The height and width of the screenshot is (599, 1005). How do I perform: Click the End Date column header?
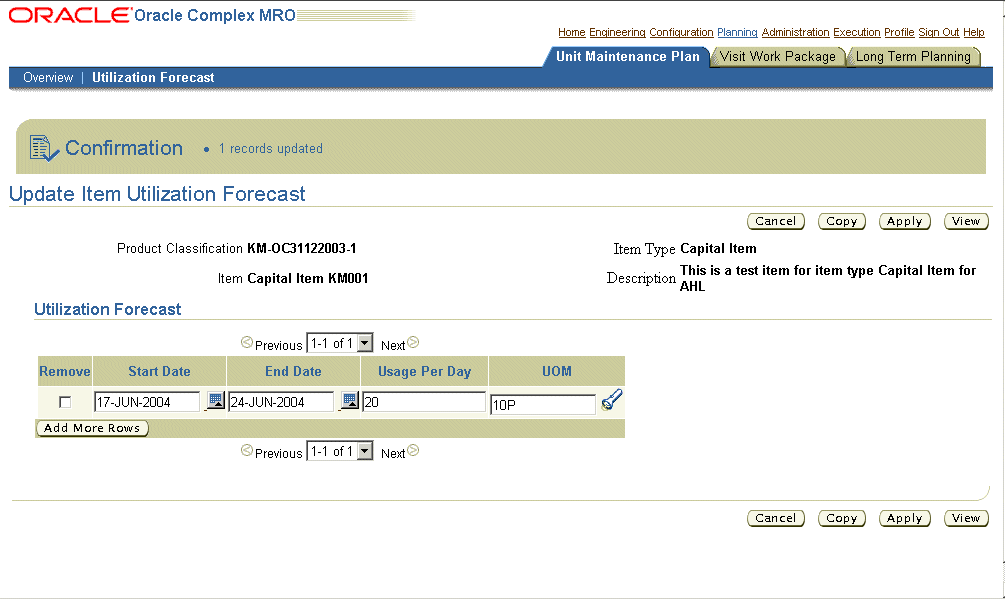(293, 372)
